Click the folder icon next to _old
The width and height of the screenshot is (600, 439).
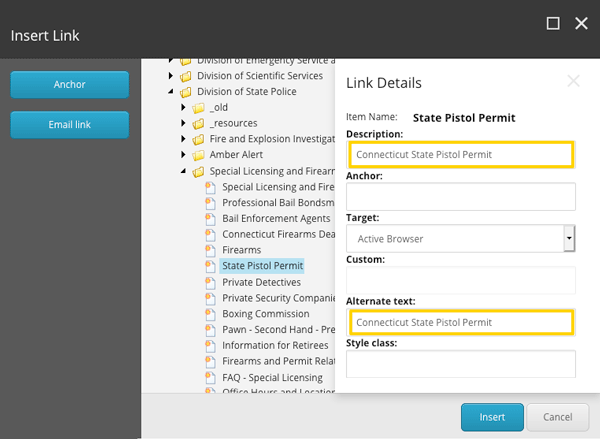pyautogui.click(x=198, y=108)
